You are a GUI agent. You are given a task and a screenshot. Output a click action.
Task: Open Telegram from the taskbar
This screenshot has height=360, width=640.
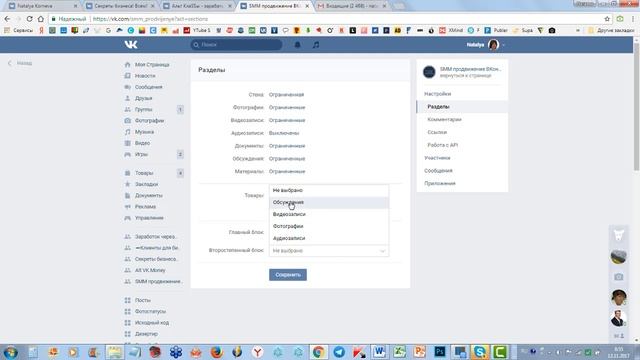click(x=339, y=352)
